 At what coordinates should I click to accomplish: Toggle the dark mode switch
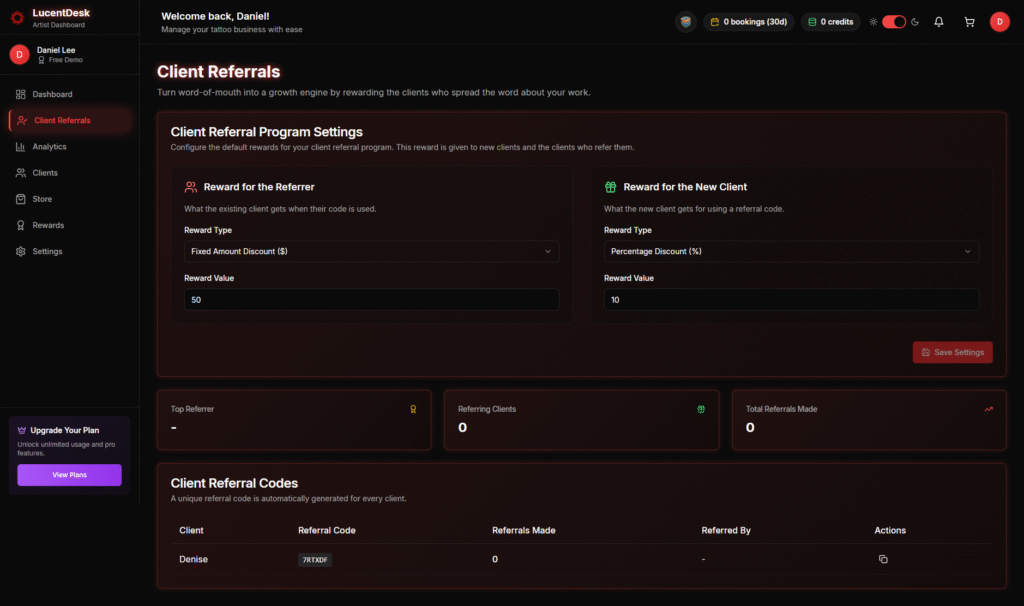pos(893,22)
